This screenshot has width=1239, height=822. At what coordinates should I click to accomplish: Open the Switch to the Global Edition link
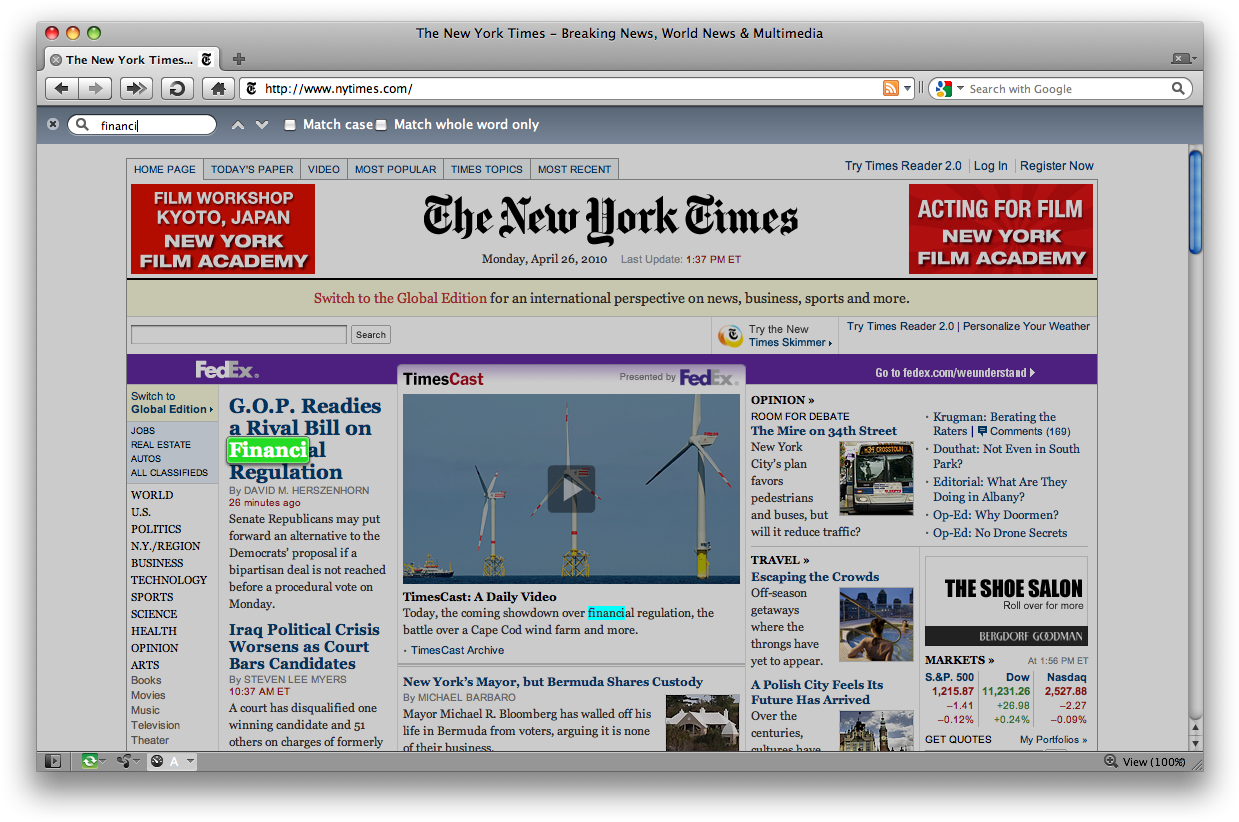400,298
